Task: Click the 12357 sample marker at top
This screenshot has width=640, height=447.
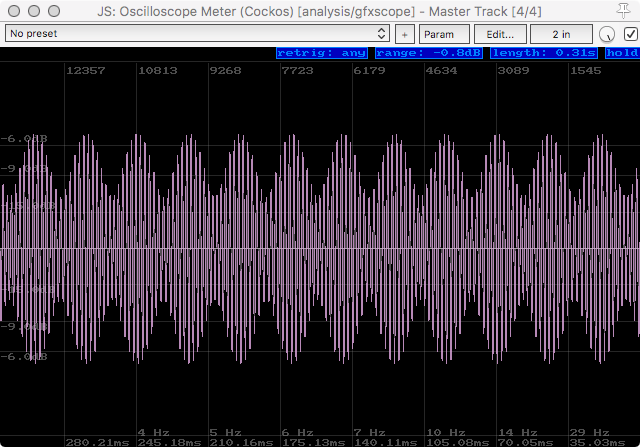Action: point(85,71)
